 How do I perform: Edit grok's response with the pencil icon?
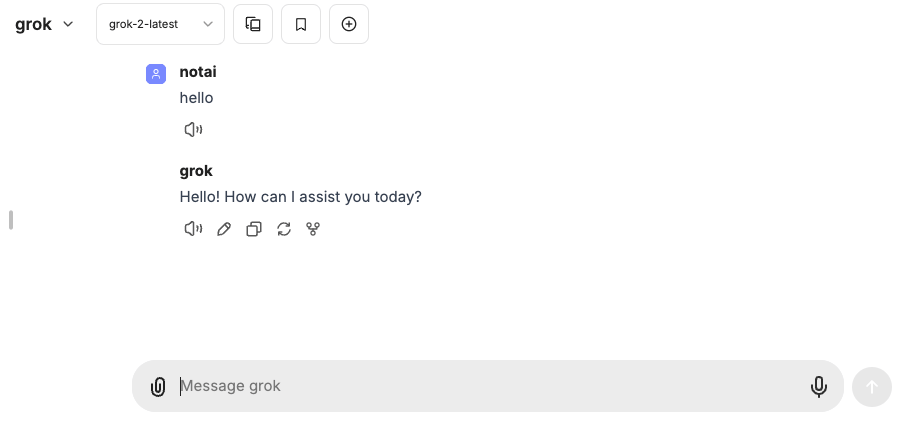224,229
